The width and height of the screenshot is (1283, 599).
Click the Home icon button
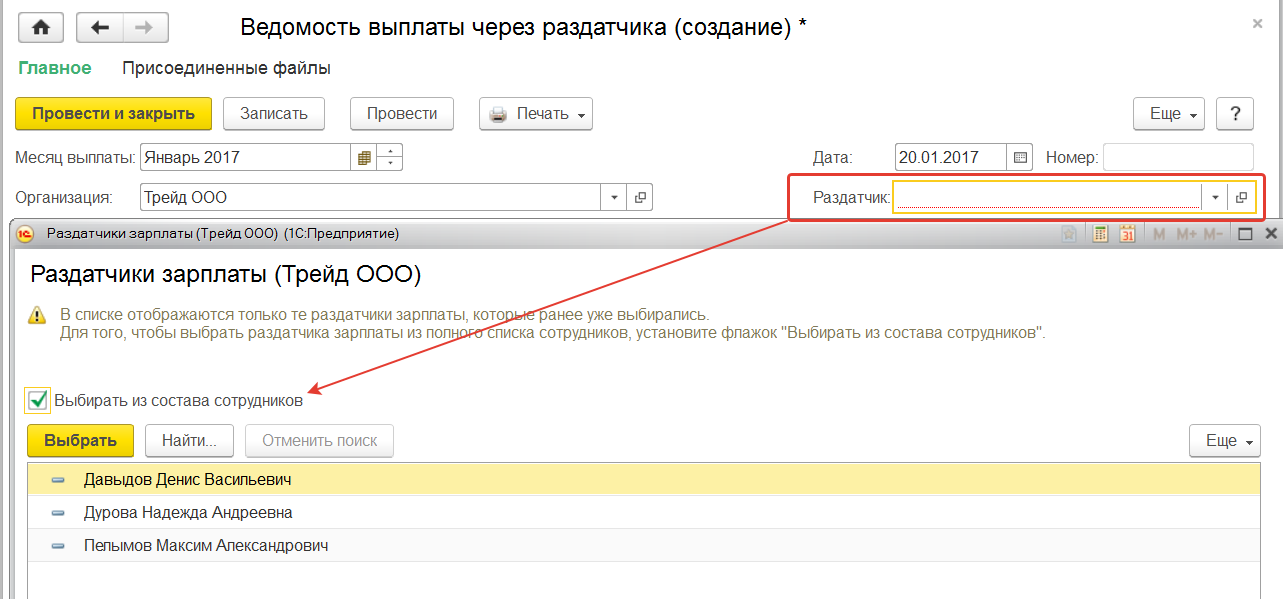click(x=41, y=28)
